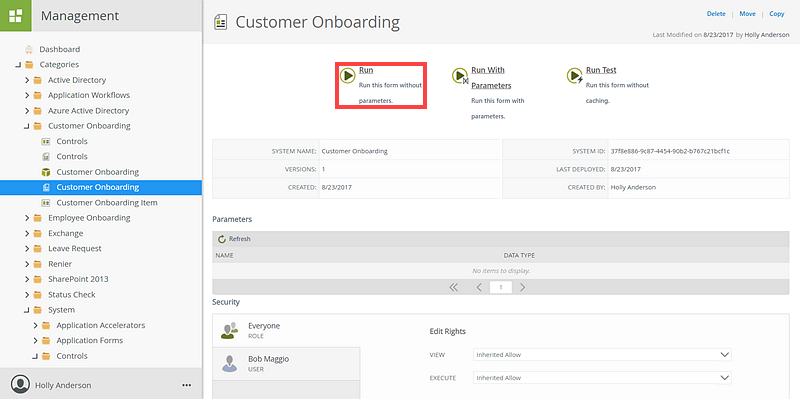Click the Run link text
The height and width of the screenshot is (399, 800).
pyautogui.click(x=366, y=70)
